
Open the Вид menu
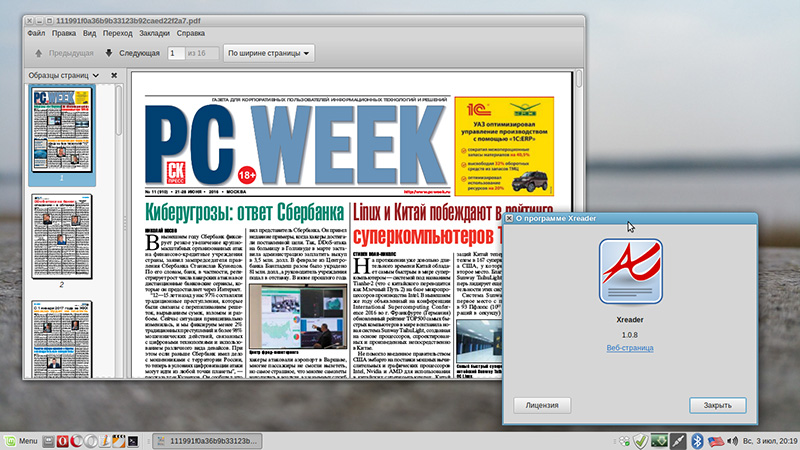tap(89, 33)
